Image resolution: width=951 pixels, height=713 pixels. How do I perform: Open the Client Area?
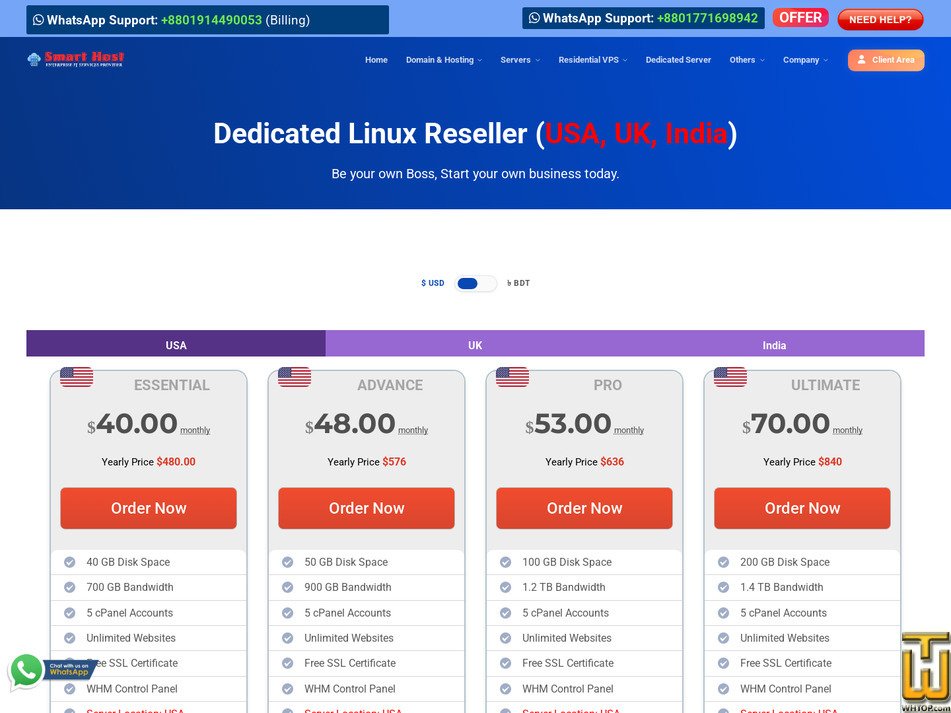tap(886, 60)
